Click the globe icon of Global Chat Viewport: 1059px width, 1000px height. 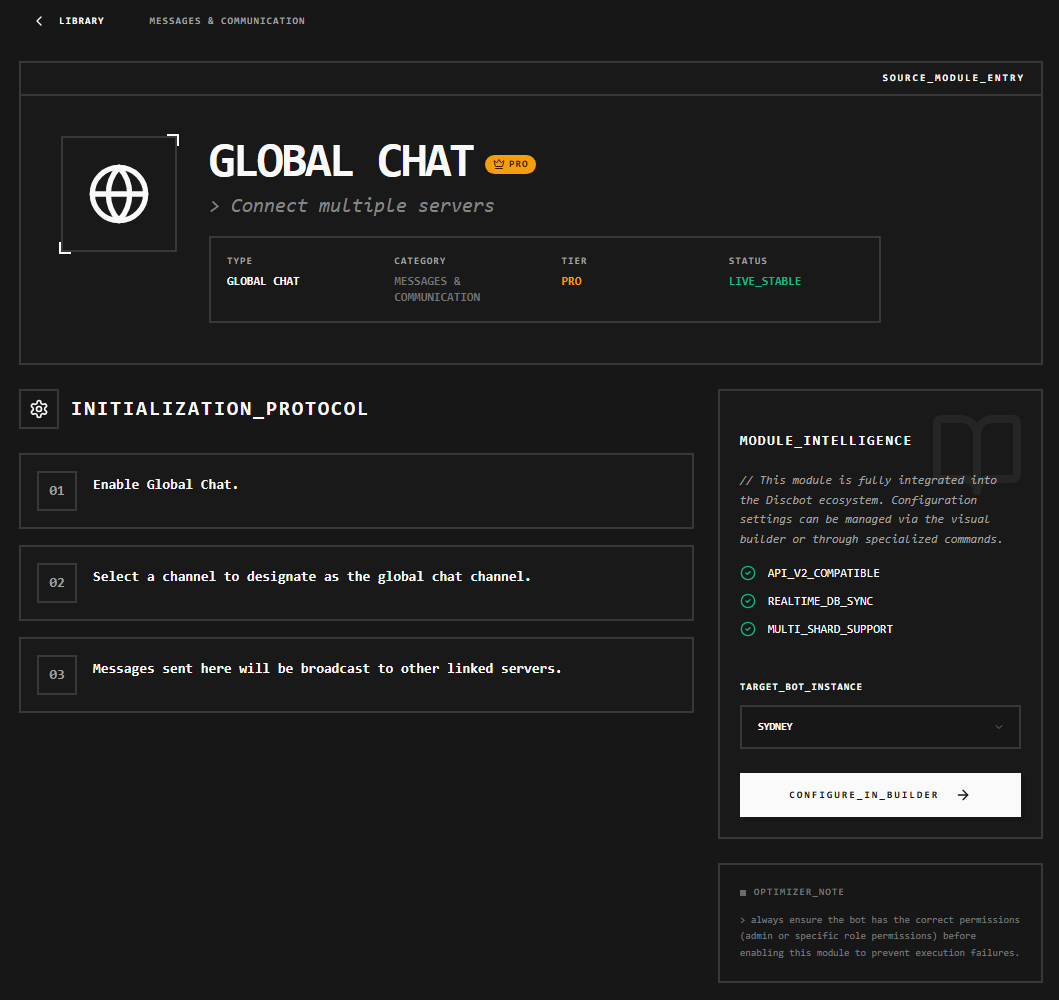(x=119, y=194)
